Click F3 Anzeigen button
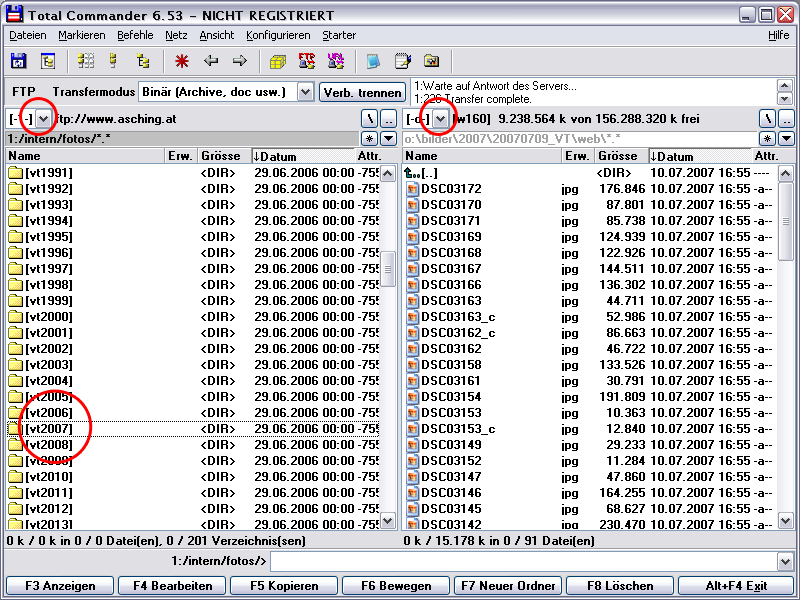 coord(60,586)
